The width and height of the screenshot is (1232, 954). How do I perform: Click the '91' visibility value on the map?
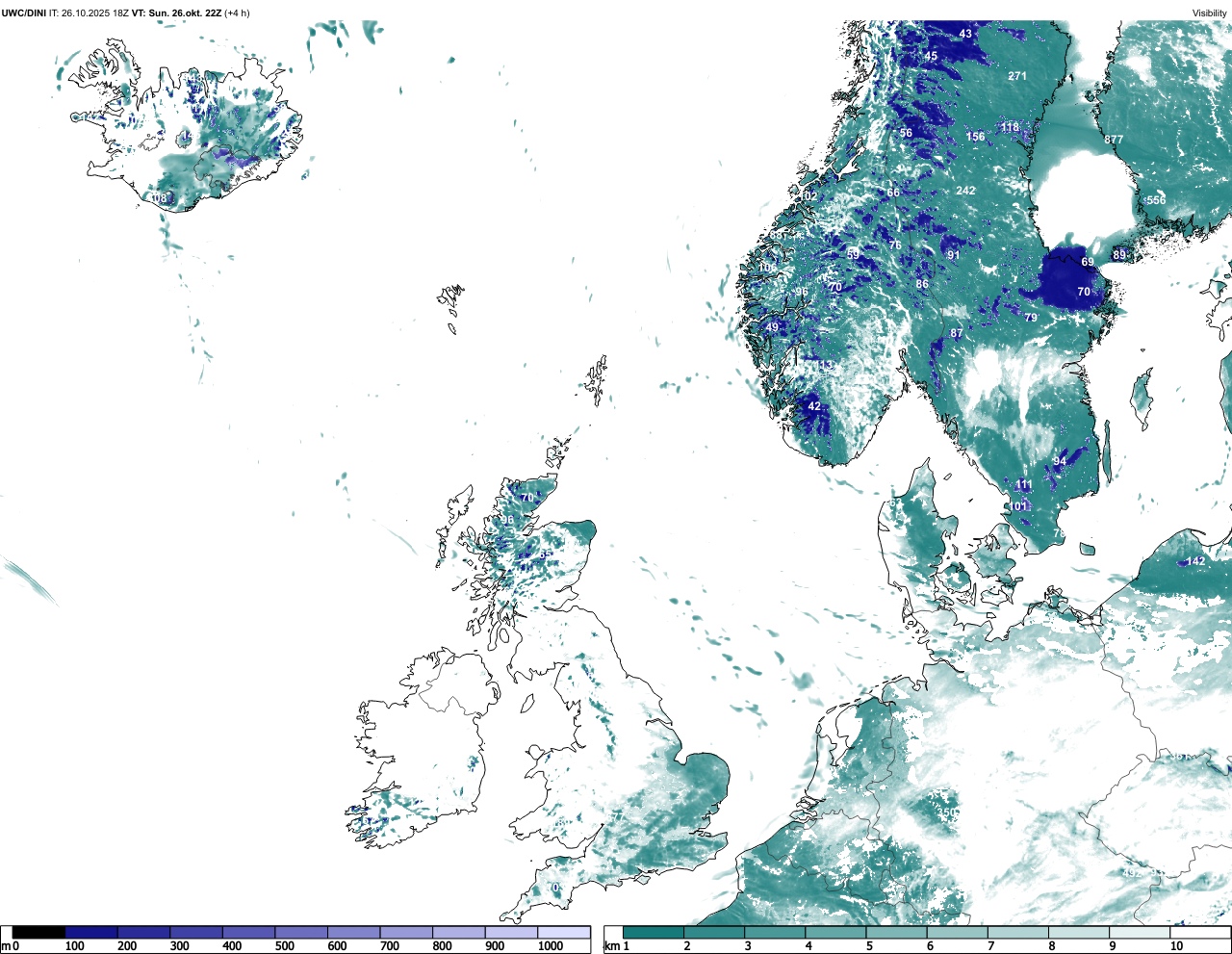click(x=953, y=255)
